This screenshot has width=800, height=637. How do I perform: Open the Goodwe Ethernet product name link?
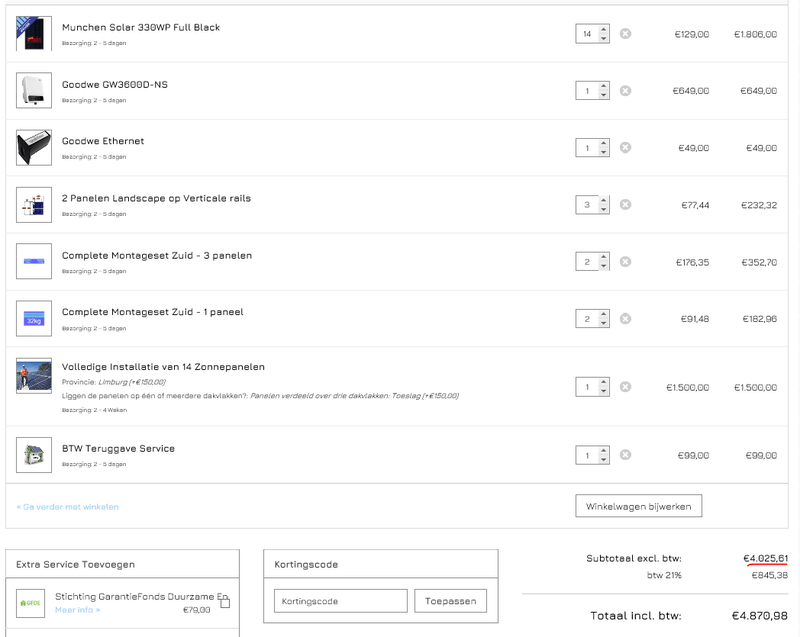pyautogui.click(x=103, y=141)
